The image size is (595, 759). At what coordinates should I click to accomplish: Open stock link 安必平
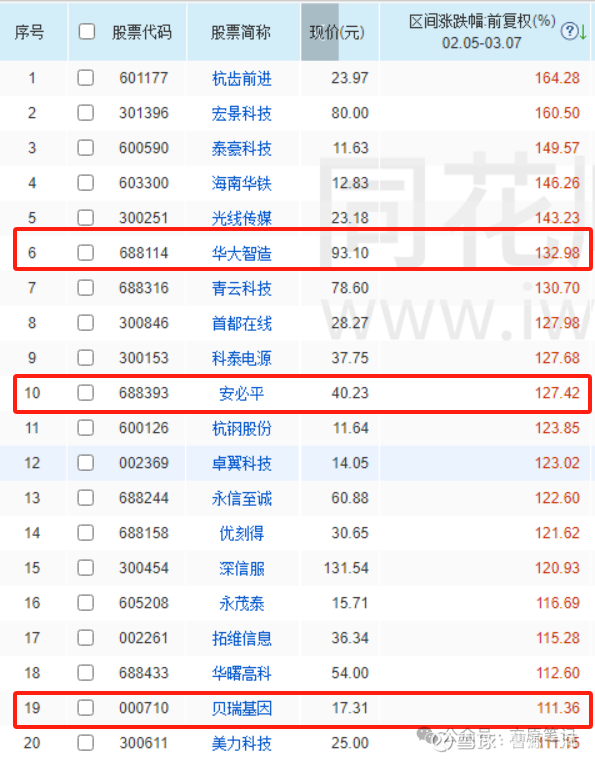pyautogui.click(x=242, y=393)
